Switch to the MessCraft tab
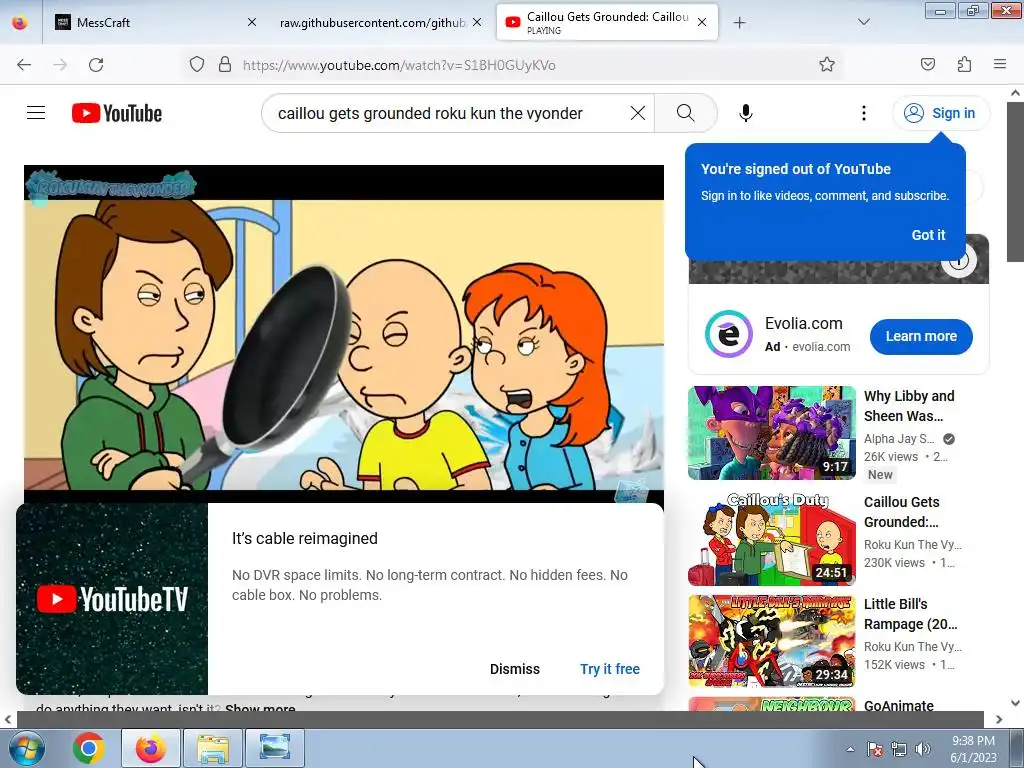The width and height of the screenshot is (1024, 768). coord(155,22)
